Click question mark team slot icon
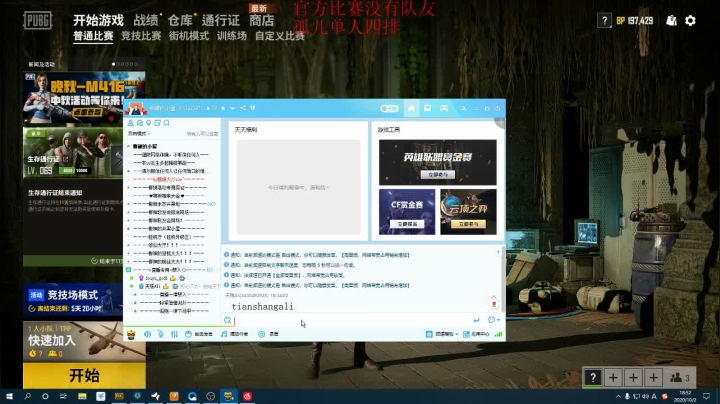 click(593, 378)
